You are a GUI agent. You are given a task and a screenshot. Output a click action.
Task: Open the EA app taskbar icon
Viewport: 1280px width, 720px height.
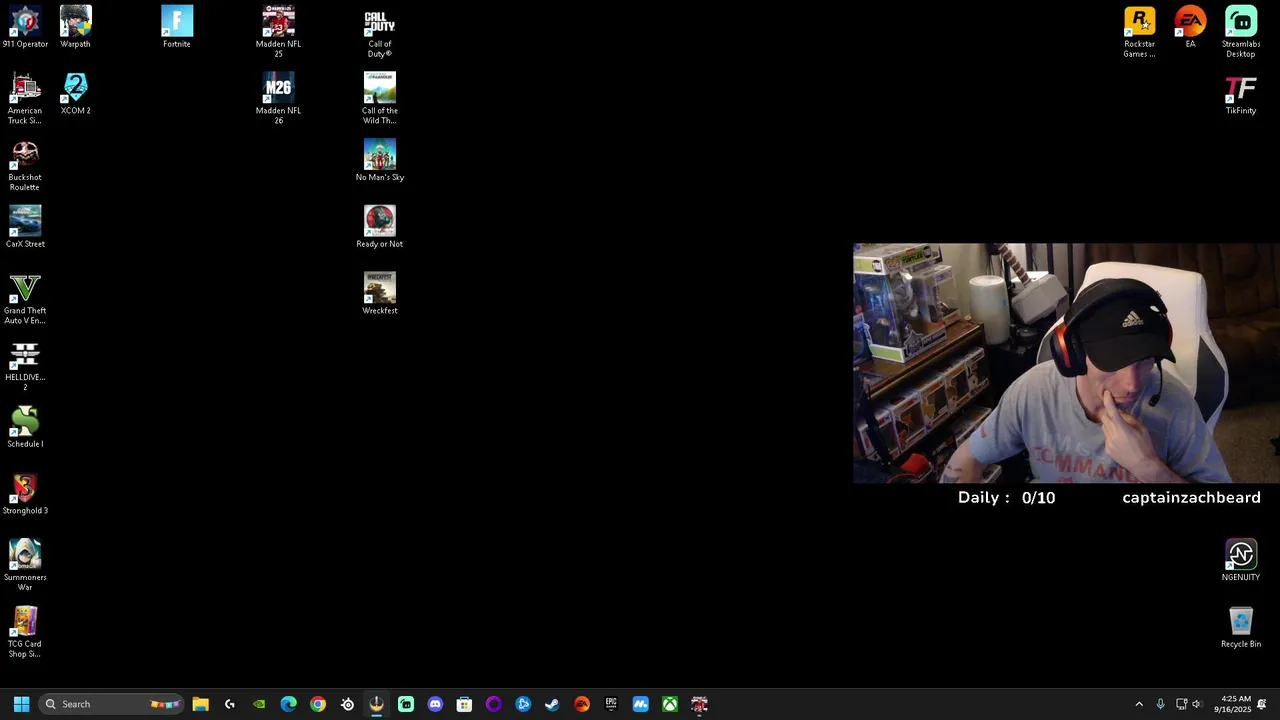582,704
